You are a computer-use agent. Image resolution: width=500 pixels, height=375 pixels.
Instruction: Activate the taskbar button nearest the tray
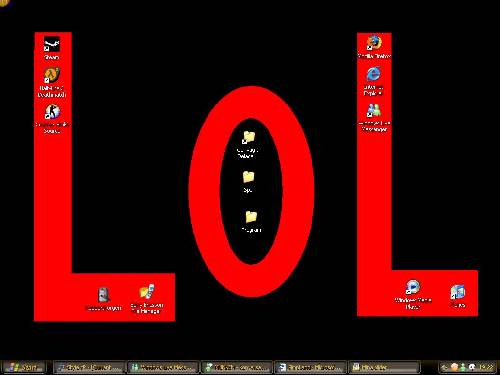coord(383,368)
